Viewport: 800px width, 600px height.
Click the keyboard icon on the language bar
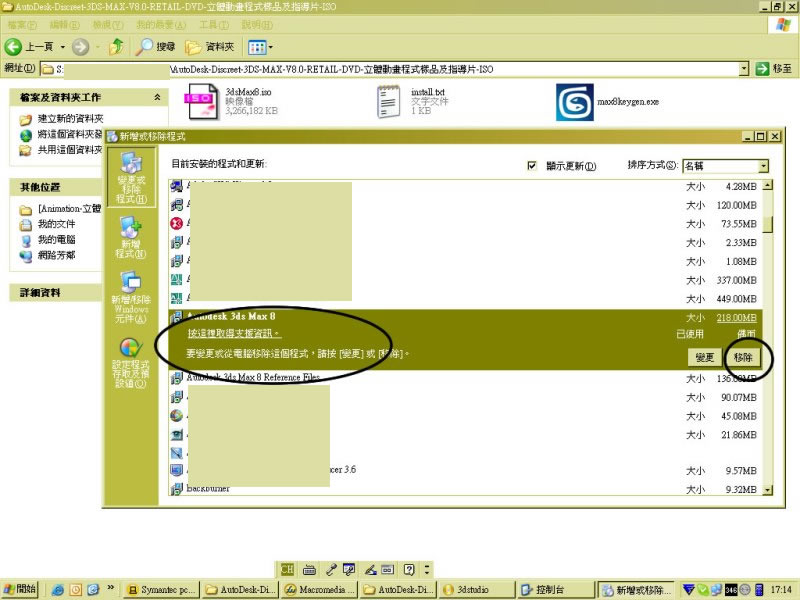[309, 569]
